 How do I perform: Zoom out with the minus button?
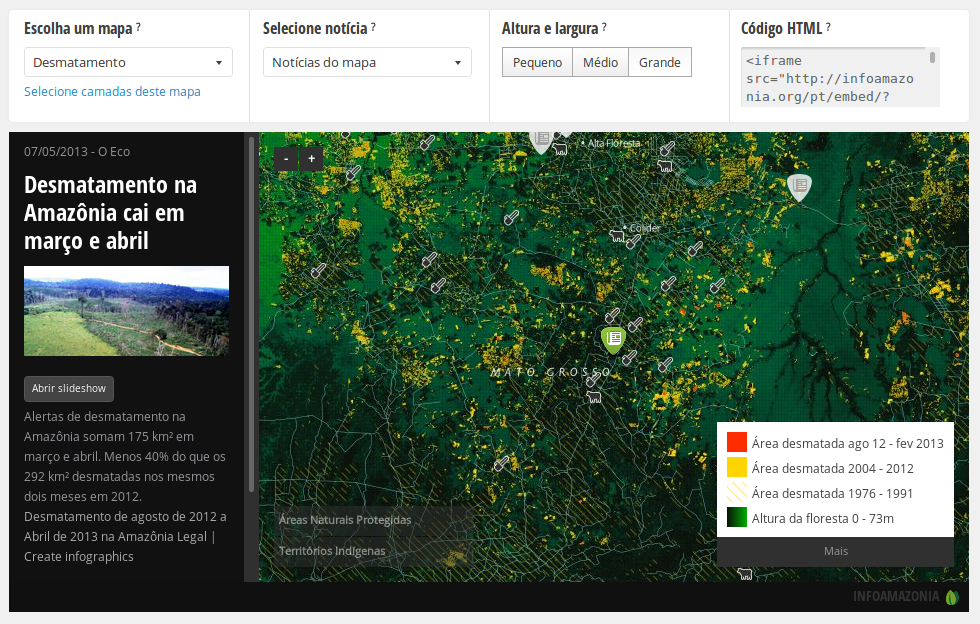[286, 159]
